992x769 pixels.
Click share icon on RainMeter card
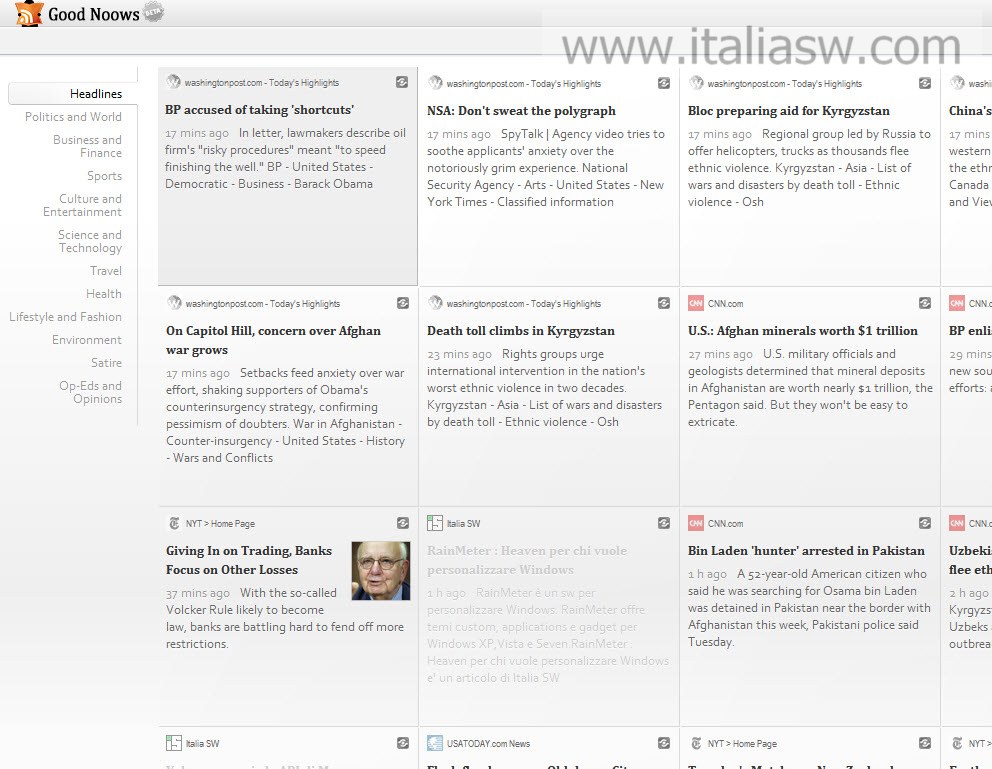(664, 523)
